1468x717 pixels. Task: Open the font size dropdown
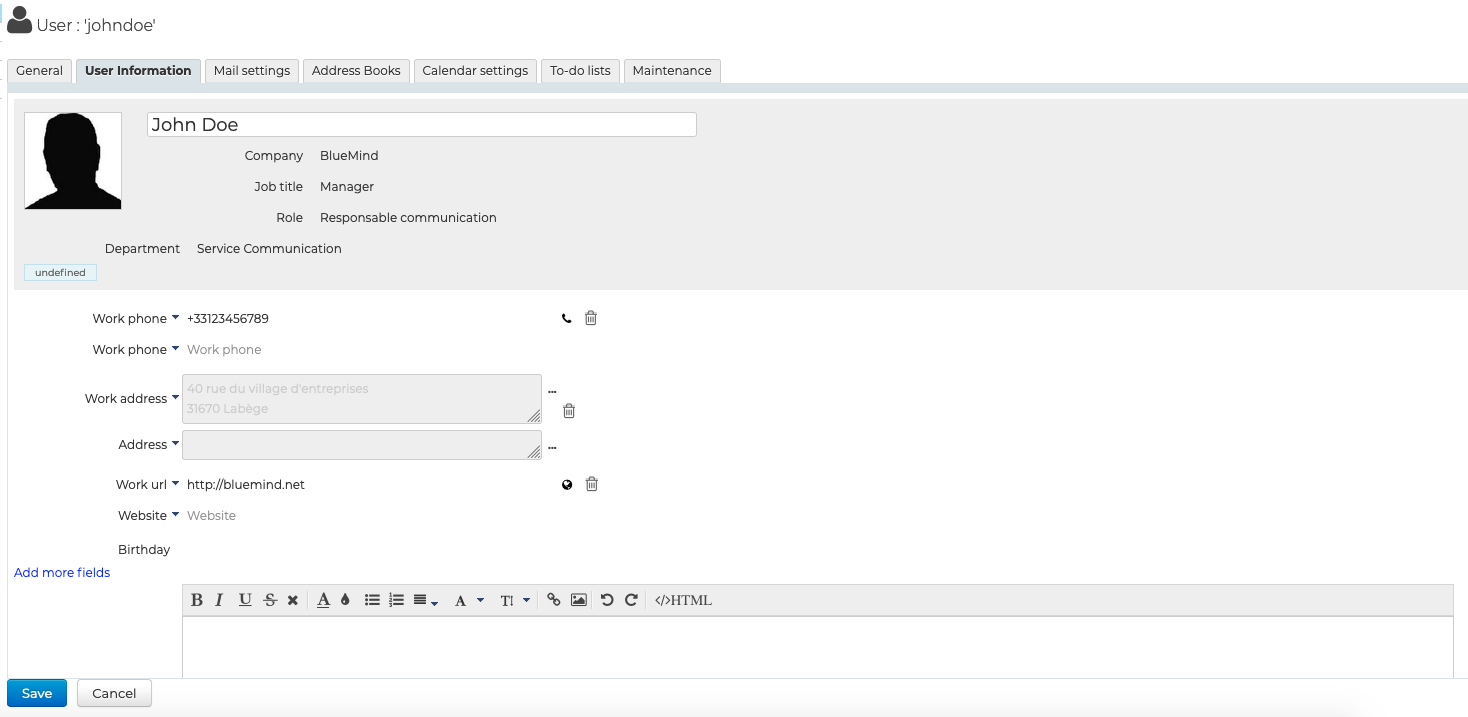[515, 600]
